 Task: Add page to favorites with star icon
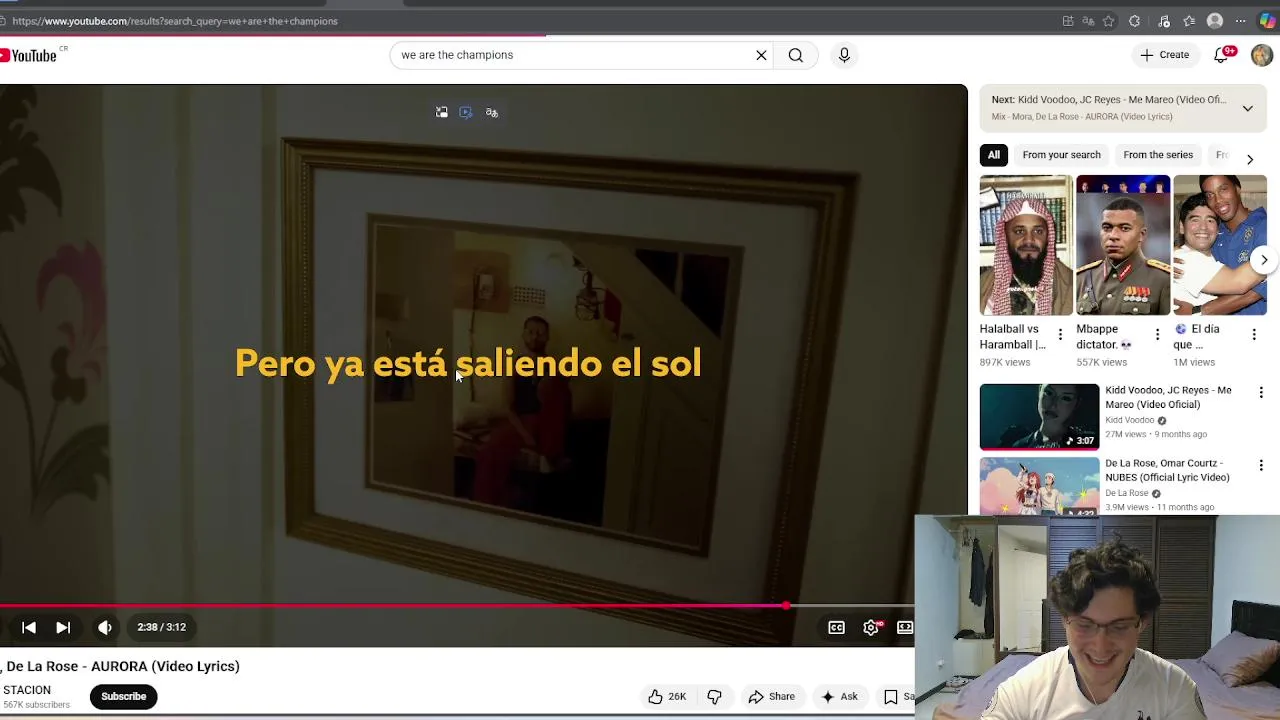(1108, 21)
